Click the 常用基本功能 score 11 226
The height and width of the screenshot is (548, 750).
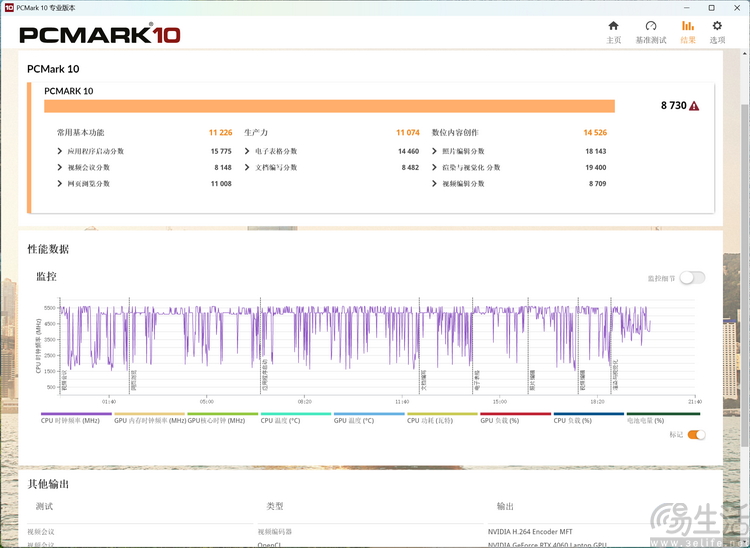tap(221, 132)
